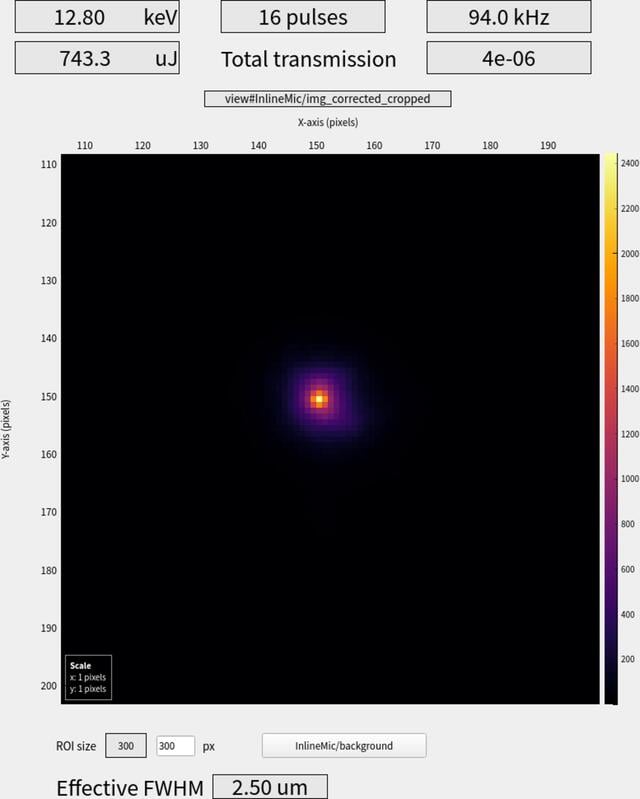Image resolution: width=640 pixels, height=799 pixels.
Task: Click the 'px' unit label next to ROI size
Action: 208,747
